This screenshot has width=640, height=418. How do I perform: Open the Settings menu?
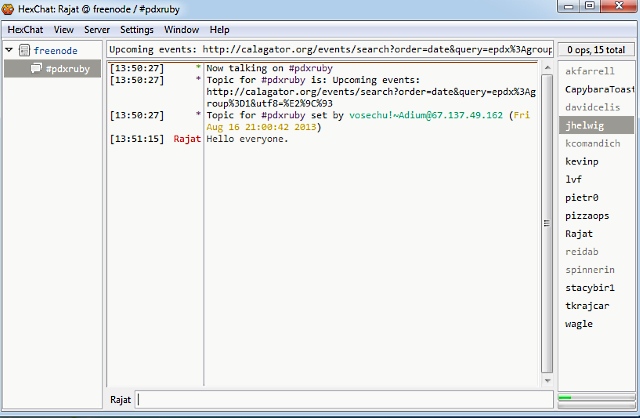tap(137, 30)
